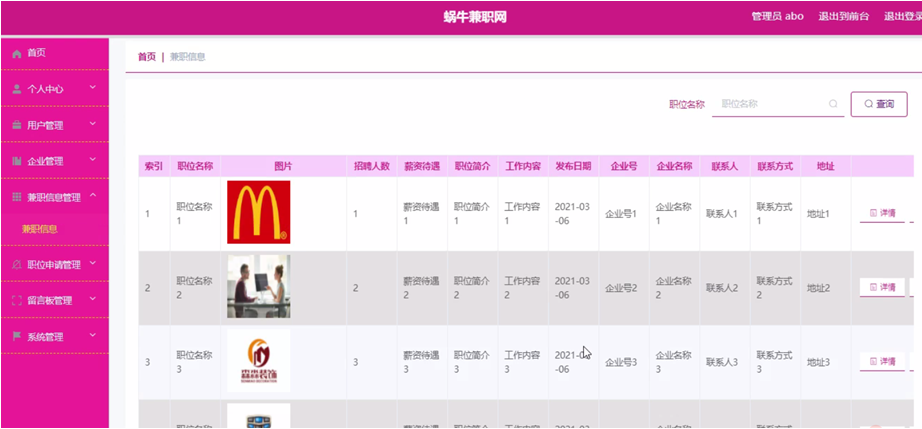Collapse the 兼职信息管理 menu chevron

pyautogui.click(x=92, y=196)
